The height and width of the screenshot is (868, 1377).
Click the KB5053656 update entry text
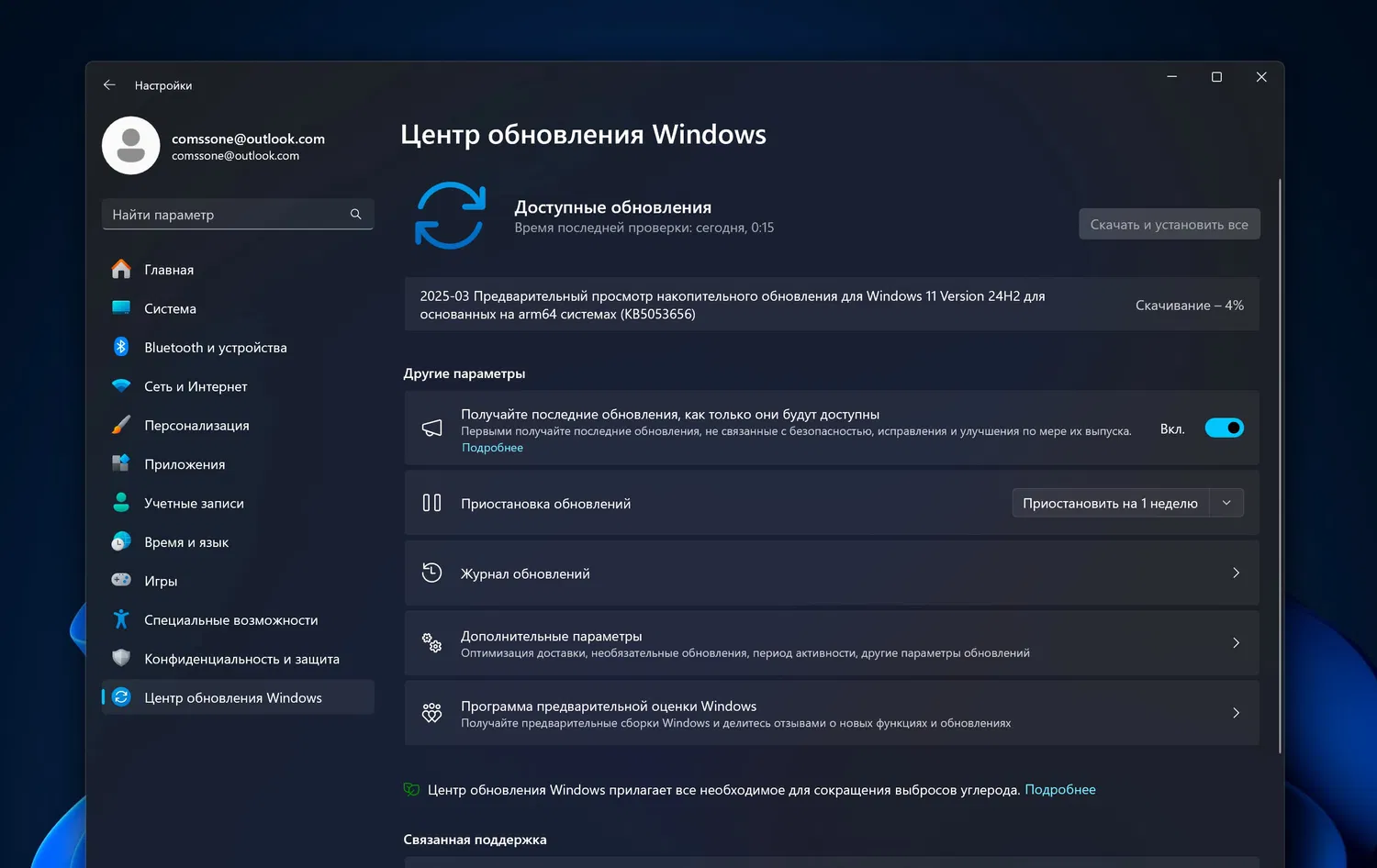[733, 305]
